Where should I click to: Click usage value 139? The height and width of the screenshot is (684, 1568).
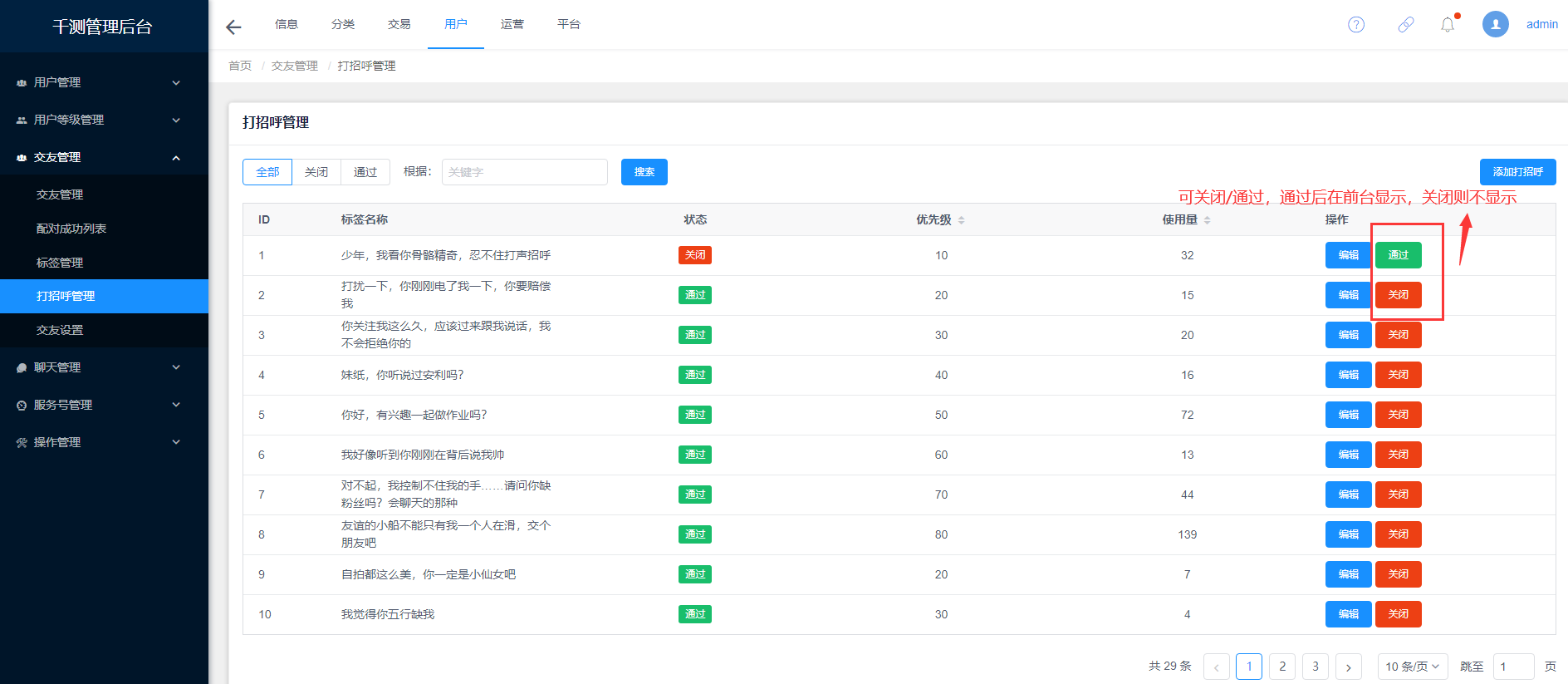1188,534
